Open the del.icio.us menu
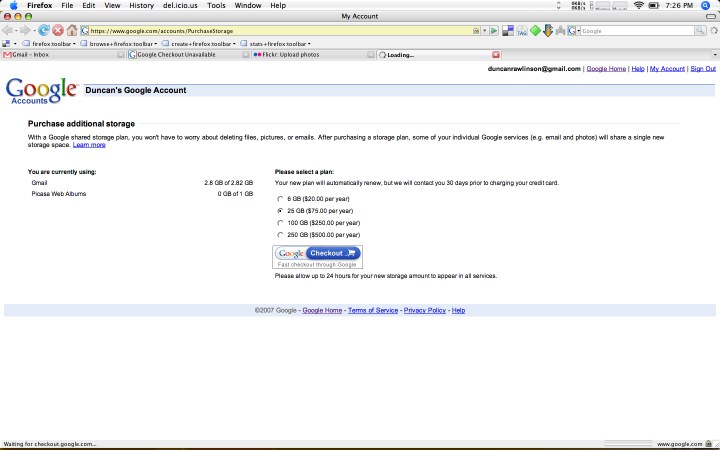Image resolution: width=720 pixels, height=450 pixels. (x=180, y=6)
